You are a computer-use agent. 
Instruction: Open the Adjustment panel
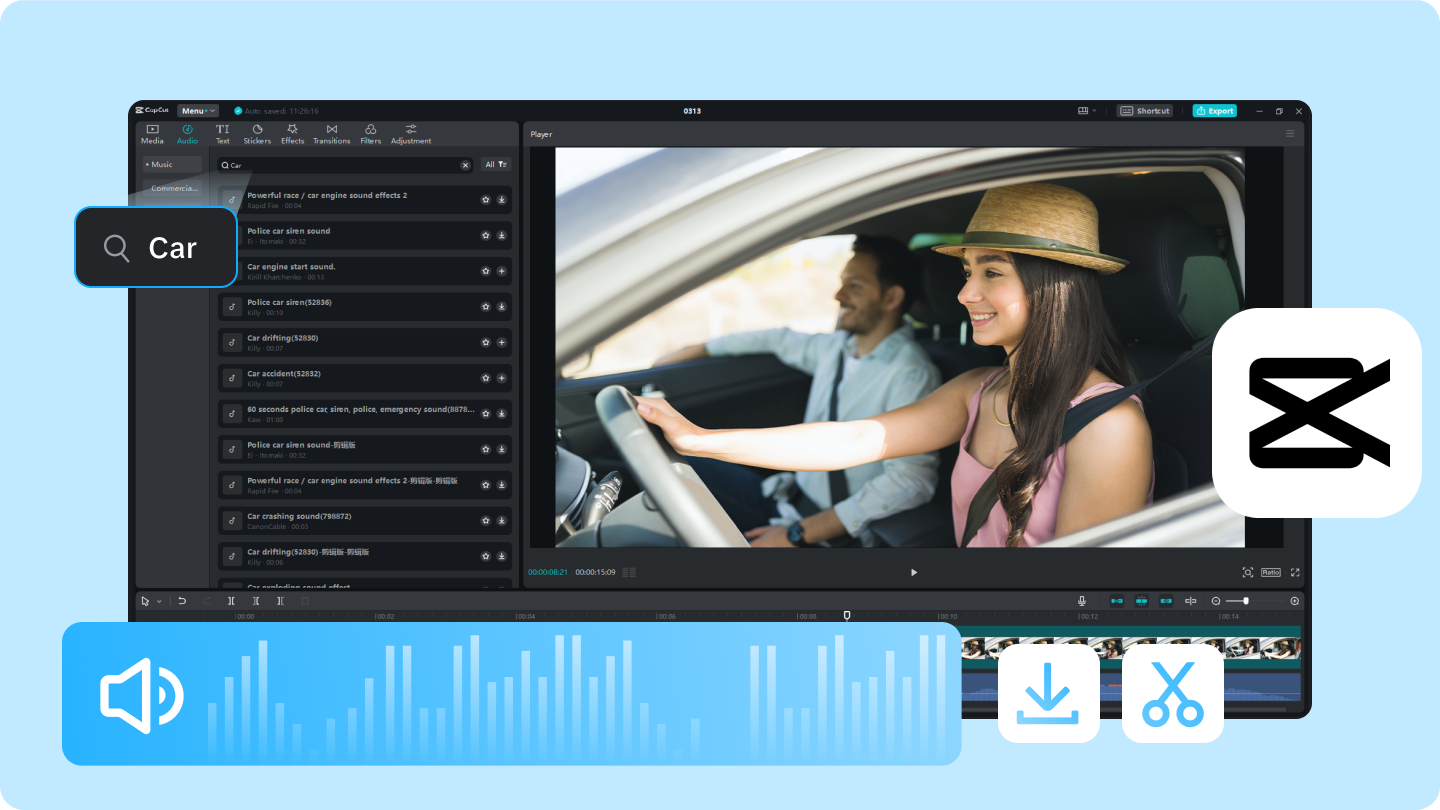[411, 133]
